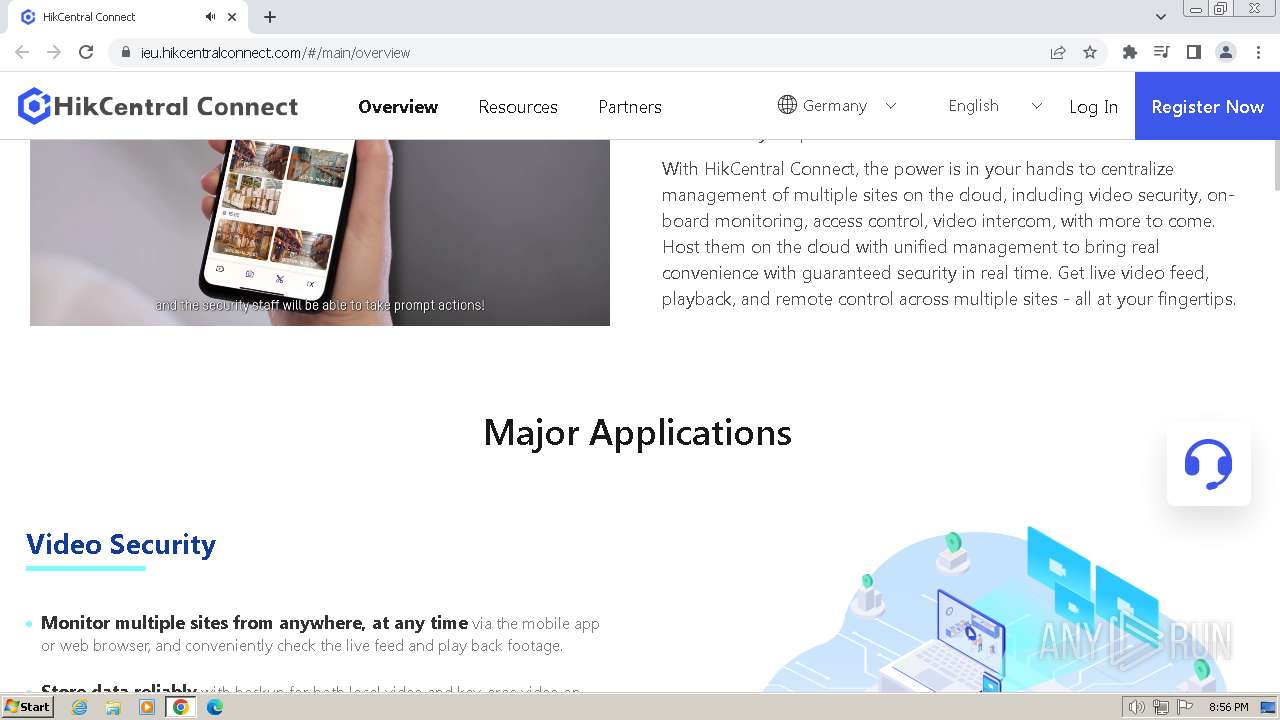Click the globe icon next to Germany
1280x720 pixels.
(787, 105)
